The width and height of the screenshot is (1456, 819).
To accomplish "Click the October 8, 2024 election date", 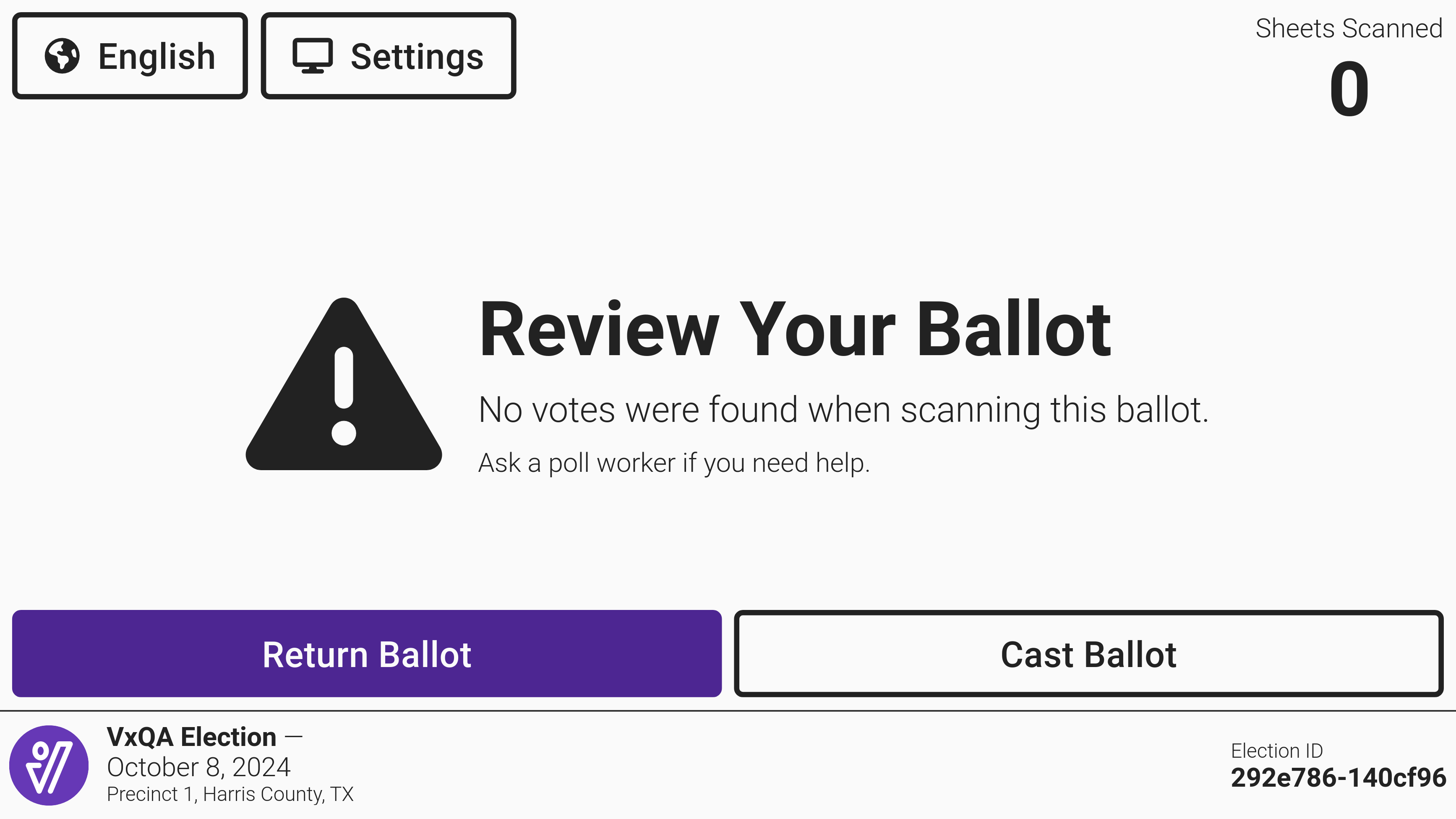I will pos(198,767).
